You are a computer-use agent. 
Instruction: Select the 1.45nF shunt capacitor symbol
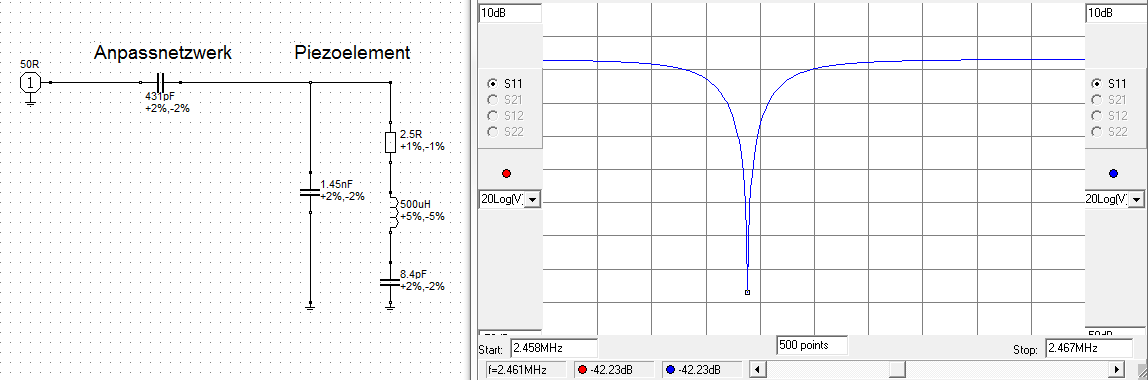tap(310, 193)
